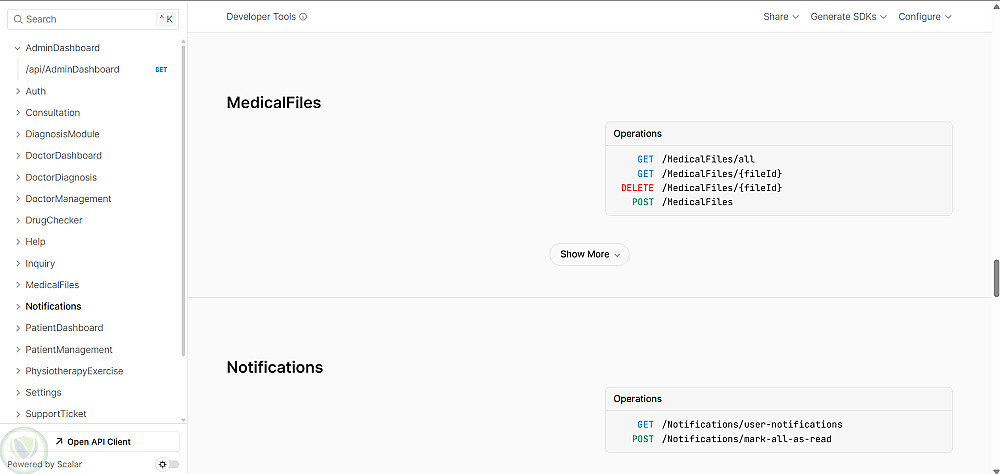
Task: Click the main page vertical scrollbar thumb
Action: coord(996,278)
